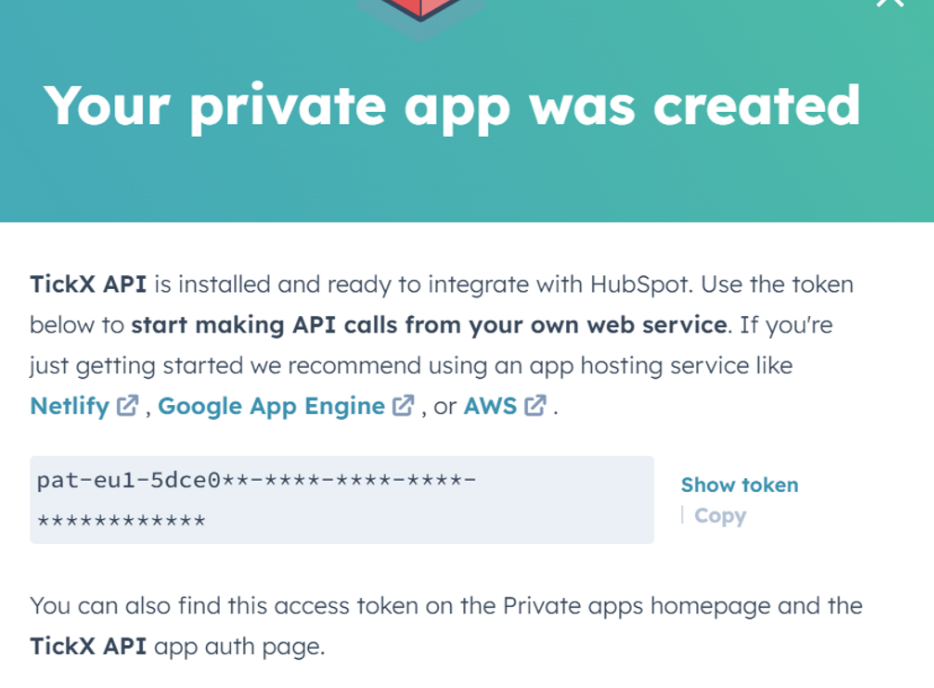
Task: Click the Netlify external-link icon
Action: (126, 405)
